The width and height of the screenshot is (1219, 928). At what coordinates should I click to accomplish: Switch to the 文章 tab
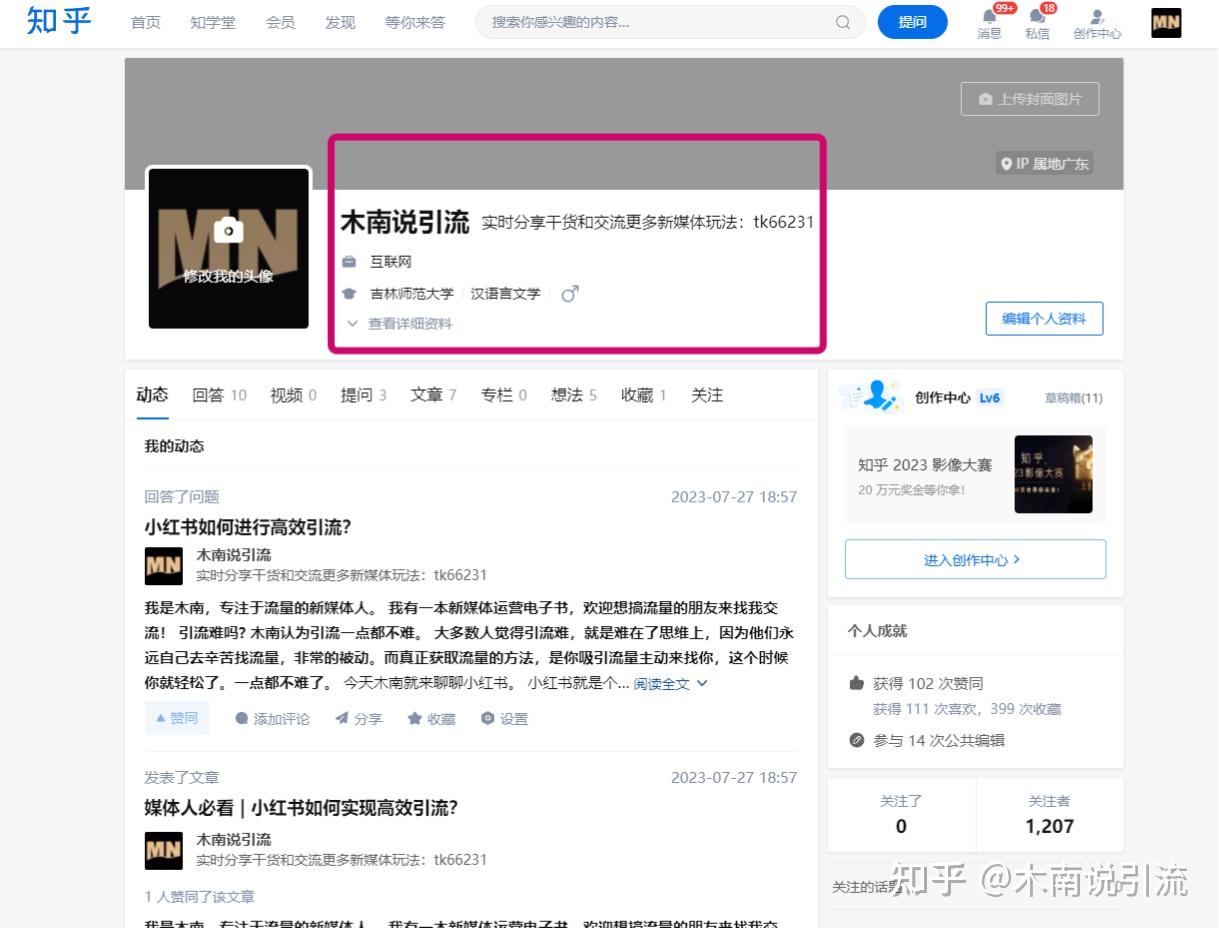tap(433, 396)
